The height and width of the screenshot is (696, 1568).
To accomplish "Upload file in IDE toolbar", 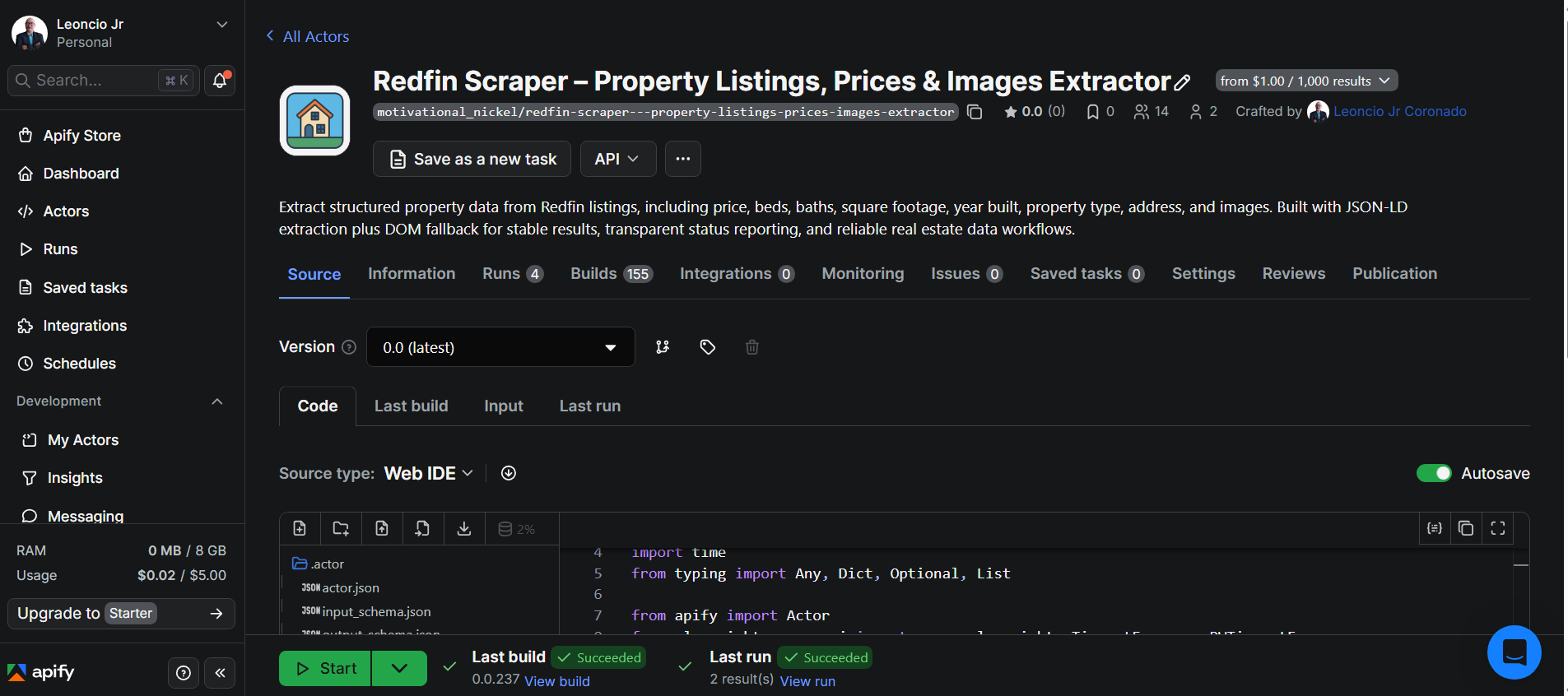I will coord(382,528).
